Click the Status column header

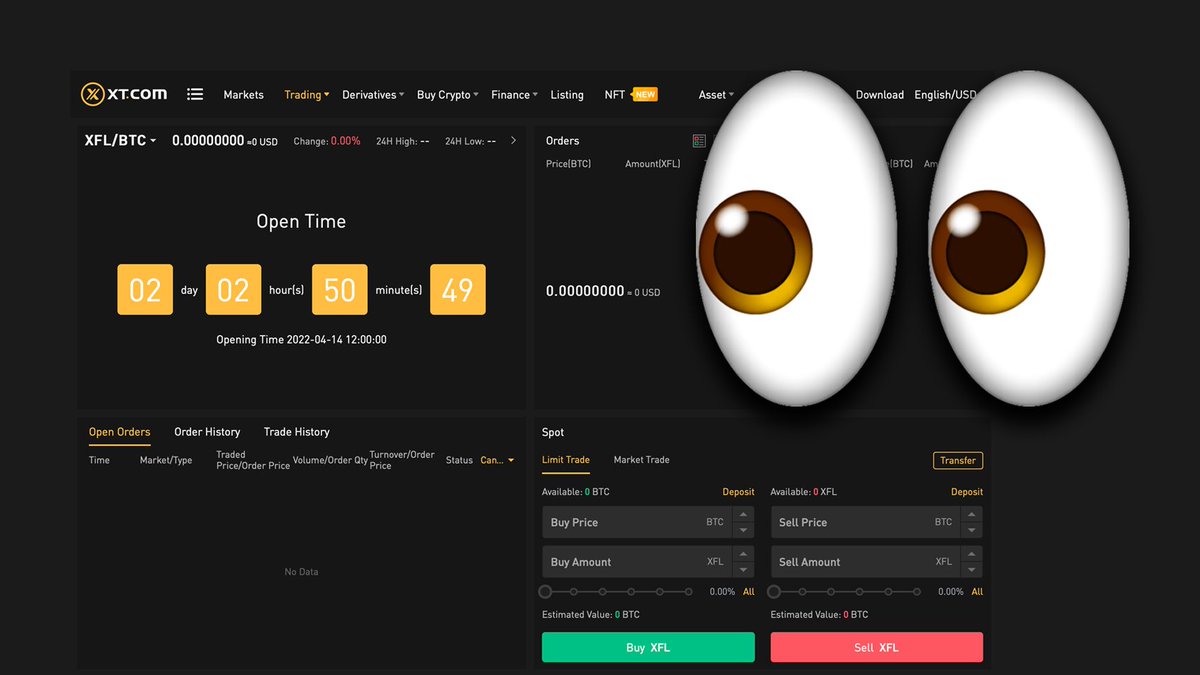click(x=459, y=460)
